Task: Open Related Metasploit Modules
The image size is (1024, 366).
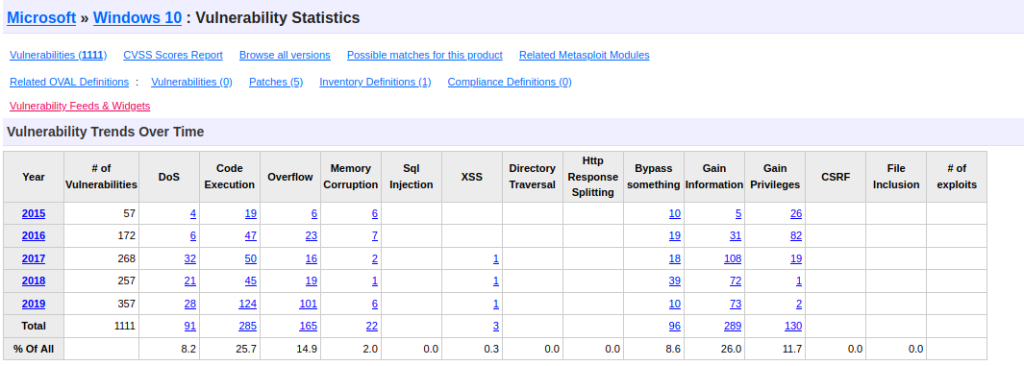Action: click(x=584, y=55)
